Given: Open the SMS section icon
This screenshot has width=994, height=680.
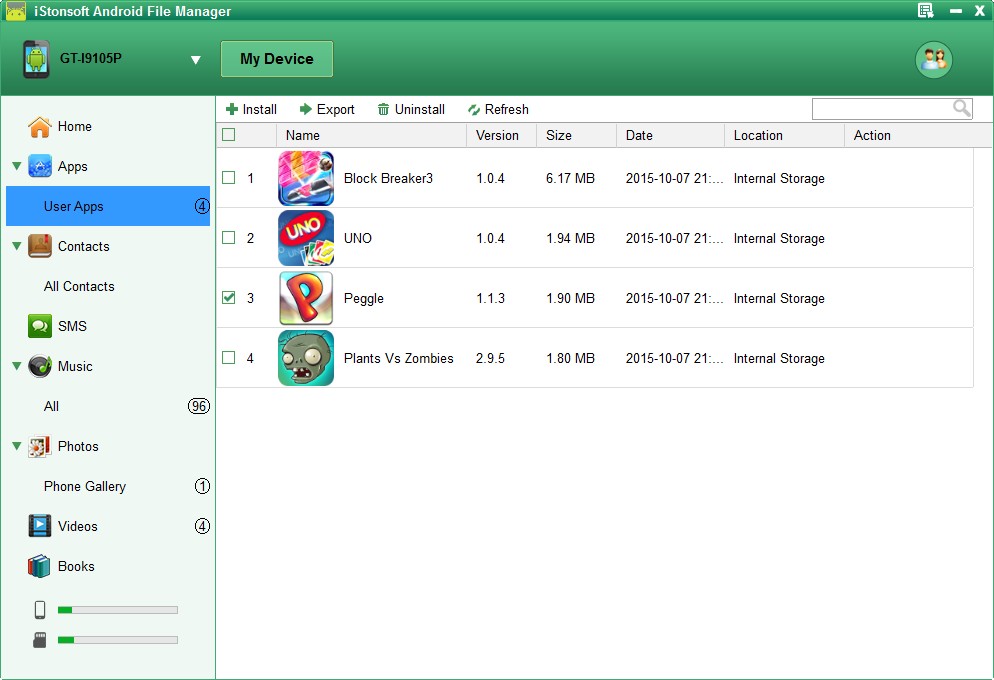Looking at the screenshot, I should click(x=39, y=326).
